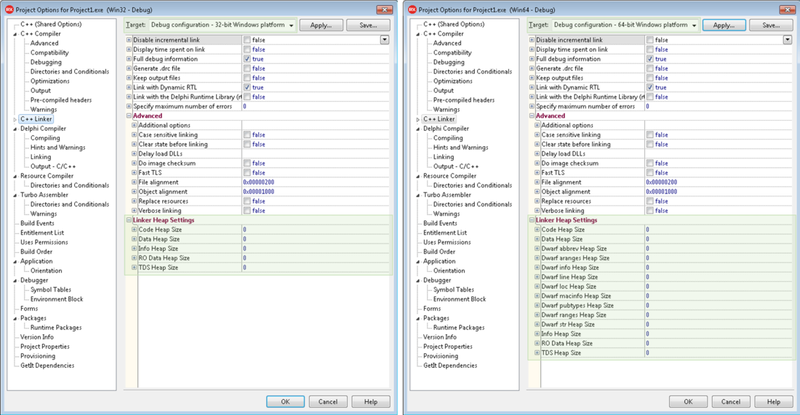Select Environment Block in Win64 tree
Viewport: 800px width, 415px height.
click(460, 299)
